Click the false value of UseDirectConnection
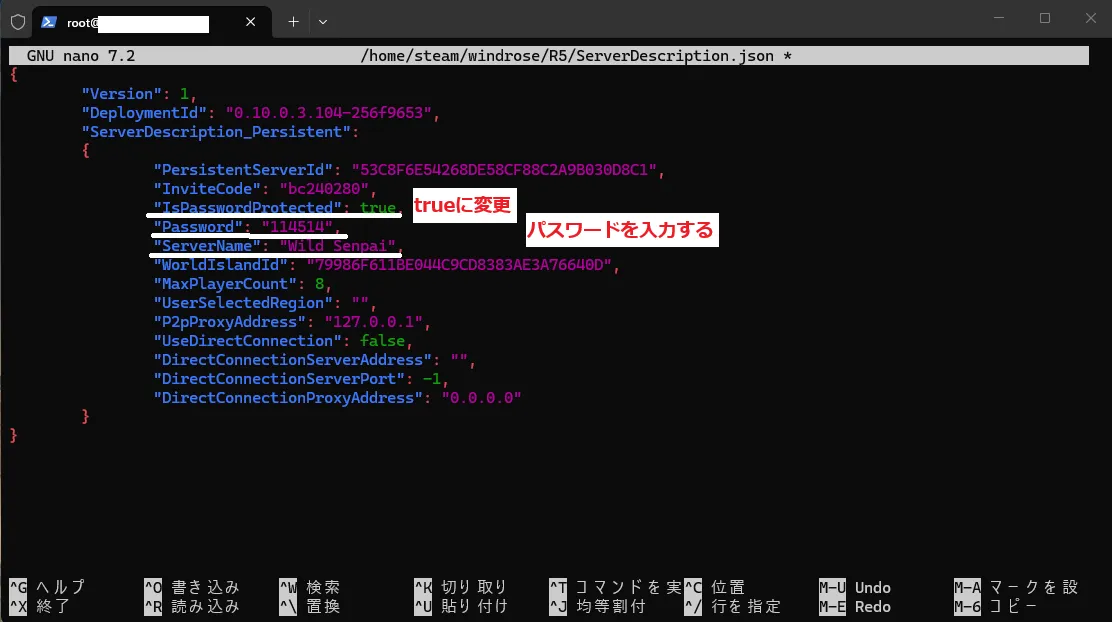 coord(382,341)
